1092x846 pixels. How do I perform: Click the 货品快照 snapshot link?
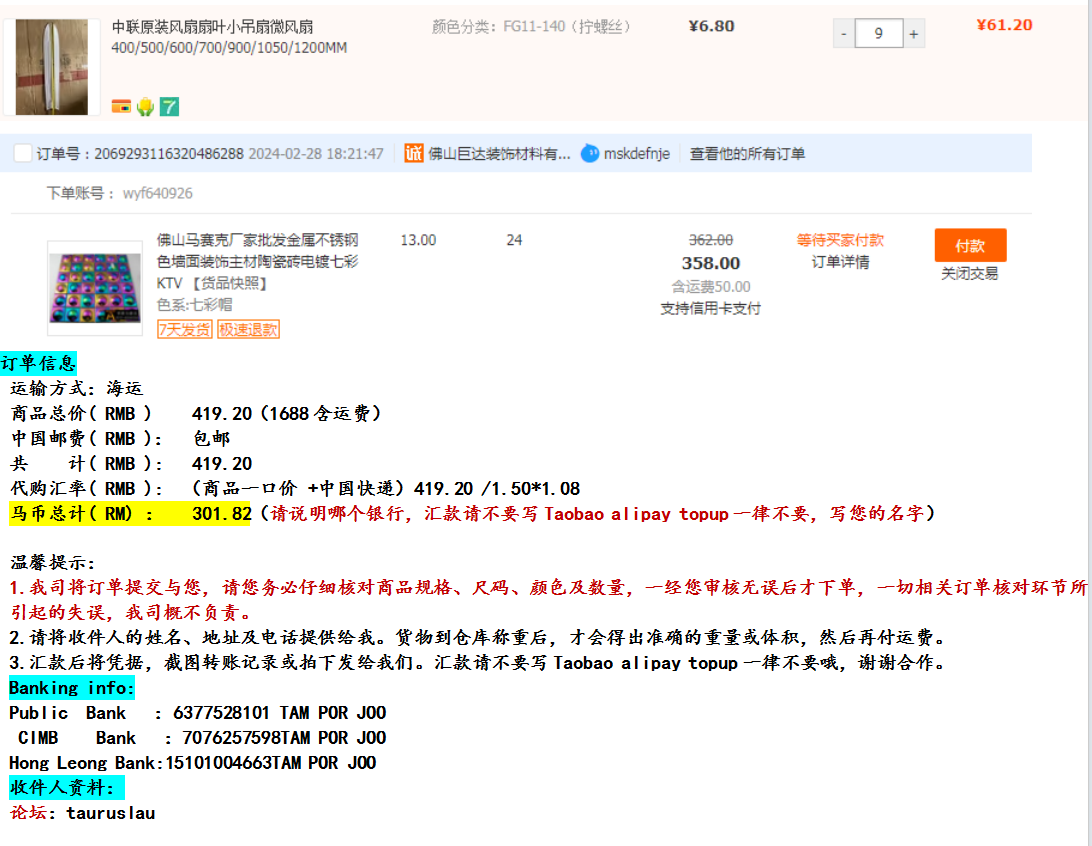(x=230, y=283)
